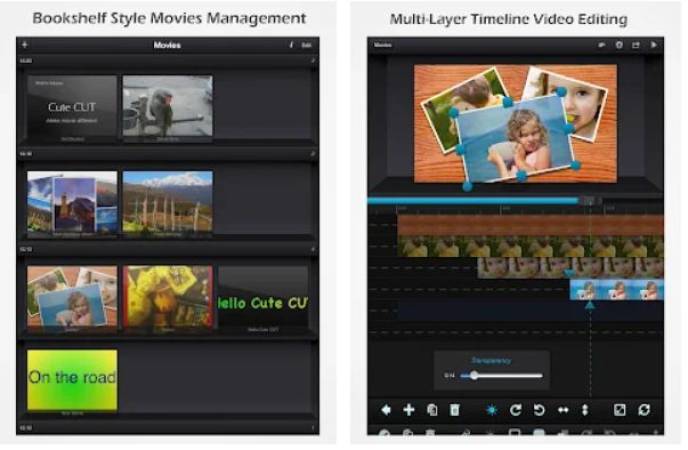Click the add plus icon in bottom toolbar
Screen dimensions: 688x450
point(409,410)
